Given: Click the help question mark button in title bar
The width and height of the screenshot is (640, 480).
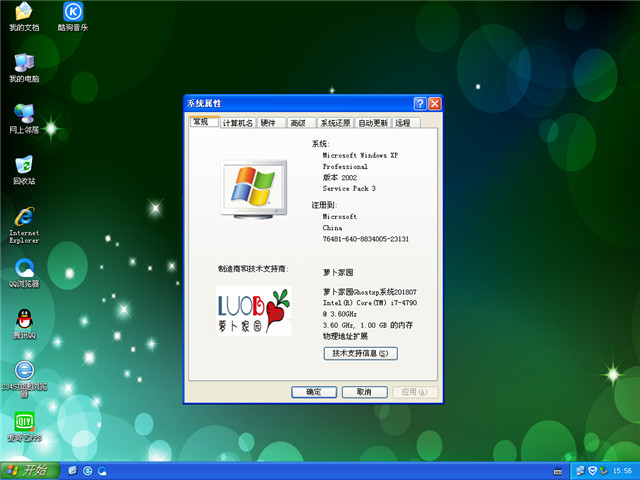Looking at the screenshot, I should 420,104.
